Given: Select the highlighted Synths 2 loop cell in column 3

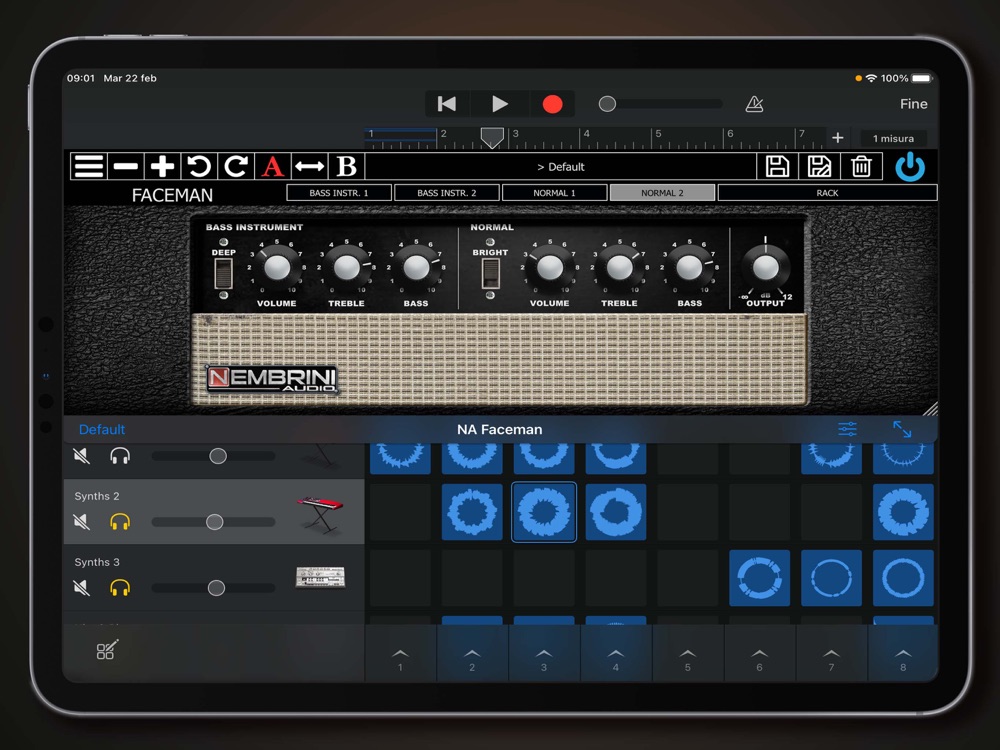Looking at the screenshot, I should tap(544, 512).
